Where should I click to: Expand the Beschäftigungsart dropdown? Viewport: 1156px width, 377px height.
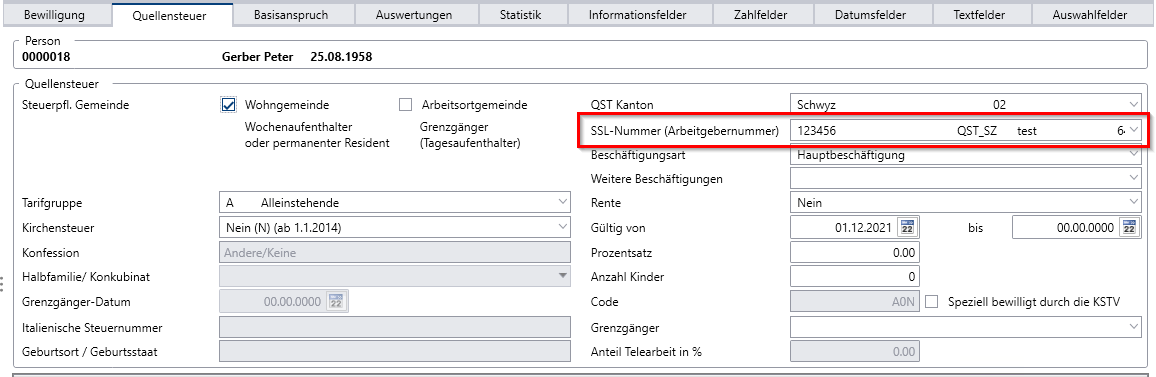click(x=1134, y=154)
